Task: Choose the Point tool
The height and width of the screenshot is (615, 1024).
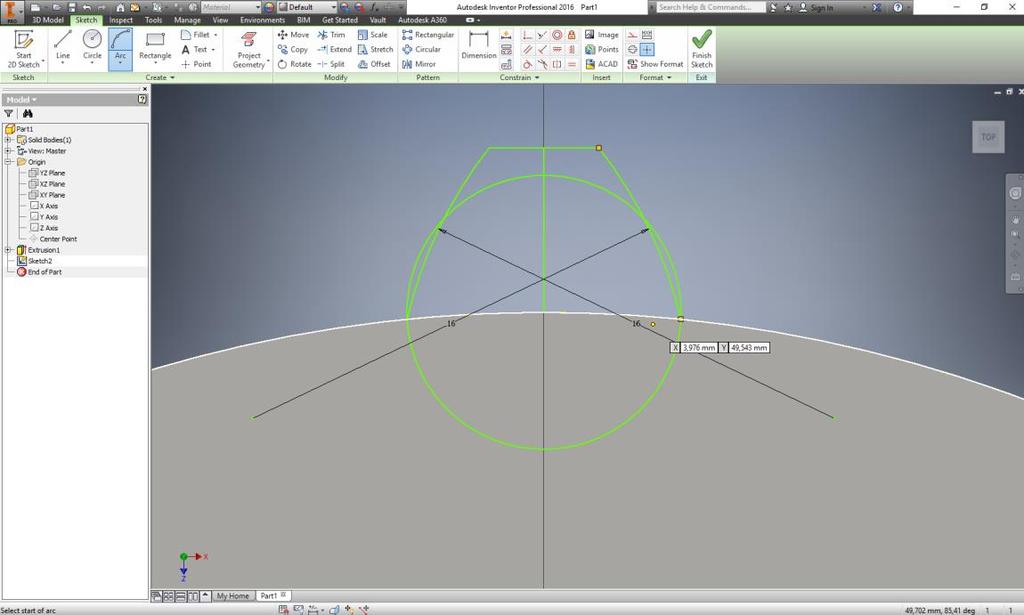Action: [x=196, y=64]
